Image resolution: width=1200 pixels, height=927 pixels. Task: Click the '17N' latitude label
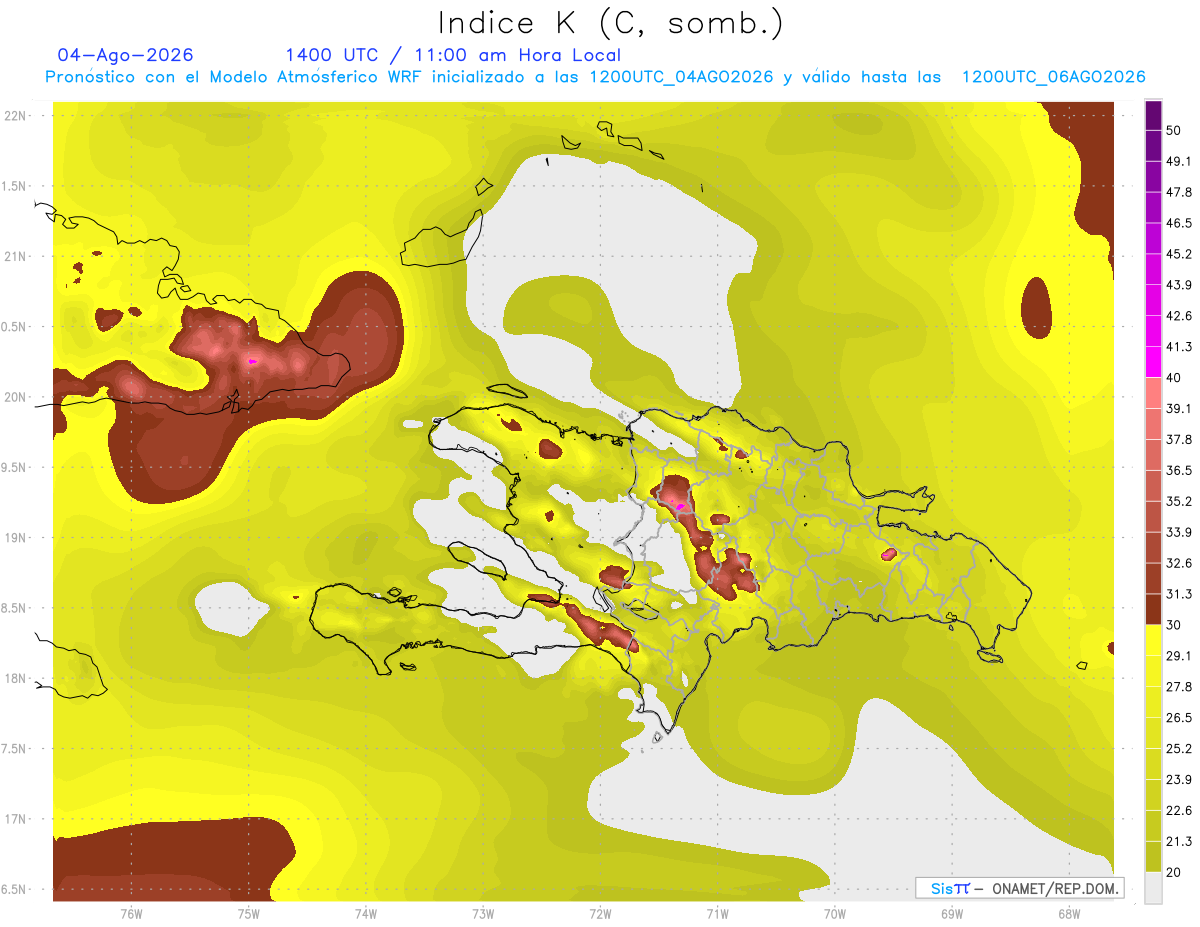(x=16, y=819)
